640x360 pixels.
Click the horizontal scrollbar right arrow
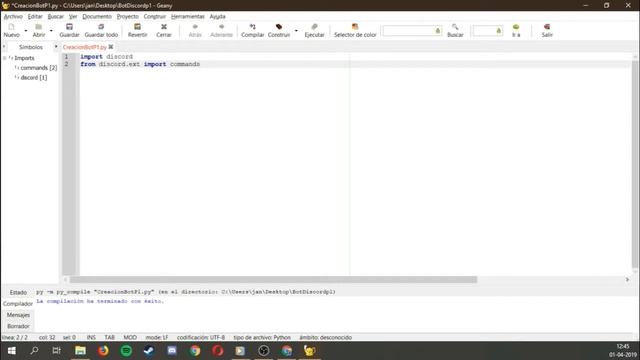click(x=627, y=280)
